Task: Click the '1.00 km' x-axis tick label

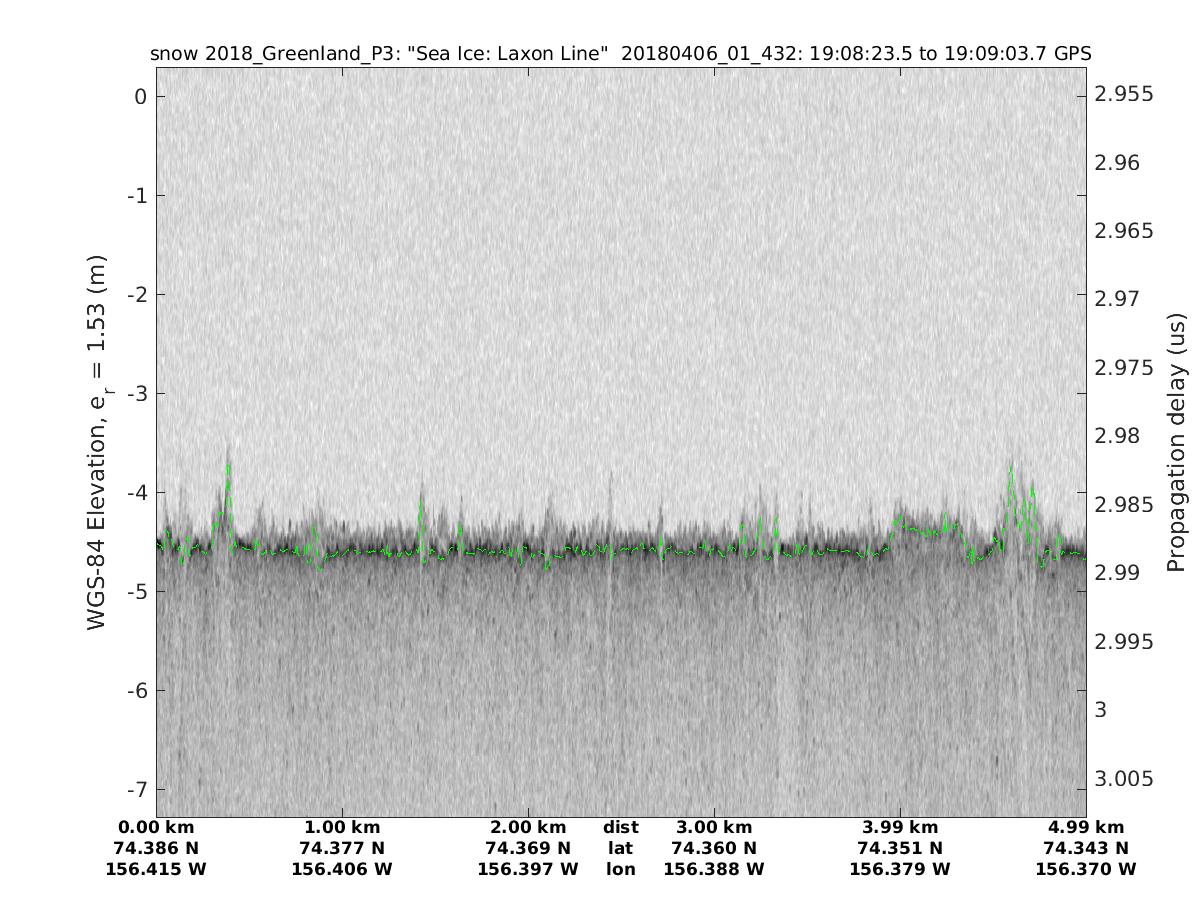Action: tap(342, 827)
